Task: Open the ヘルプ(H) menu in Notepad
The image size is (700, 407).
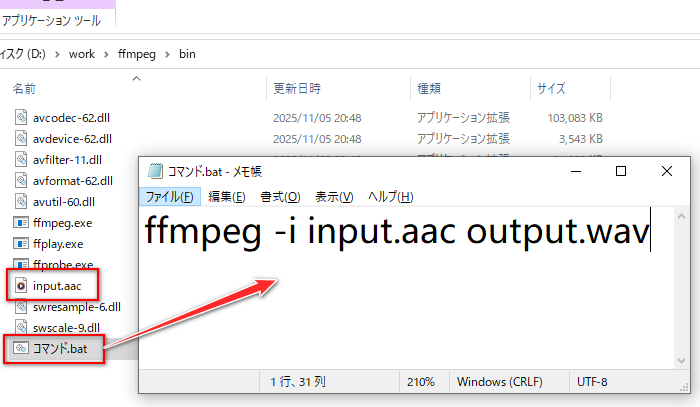Action: pos(391,197)
